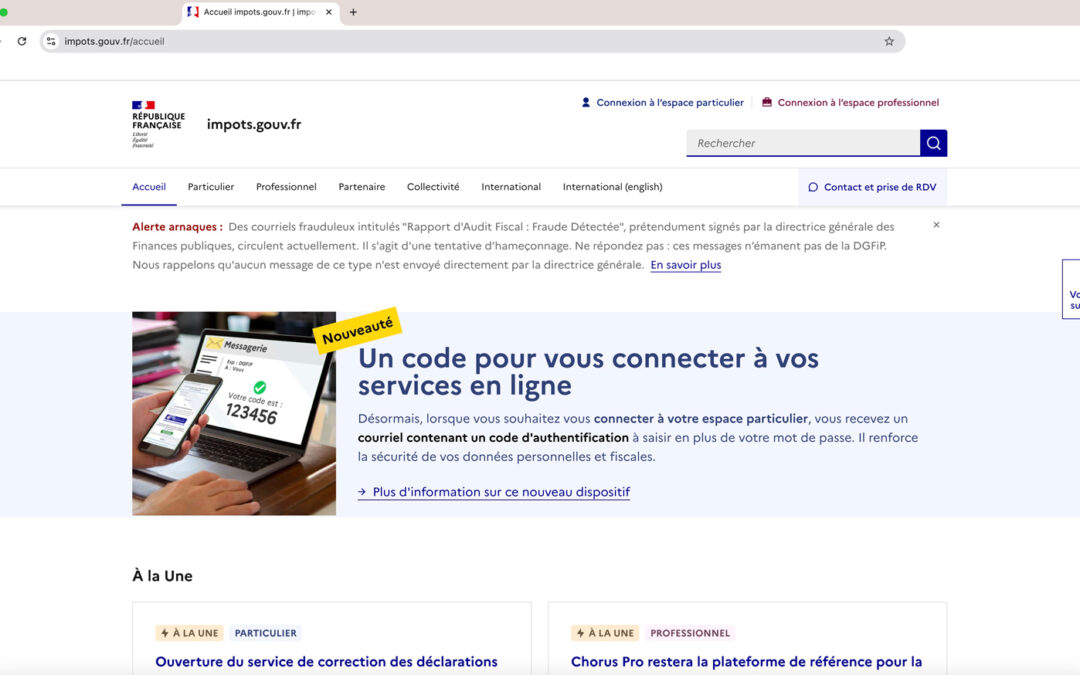Open Plus d'information sur ce nouveau dispositif

click(x=494, y=492)
